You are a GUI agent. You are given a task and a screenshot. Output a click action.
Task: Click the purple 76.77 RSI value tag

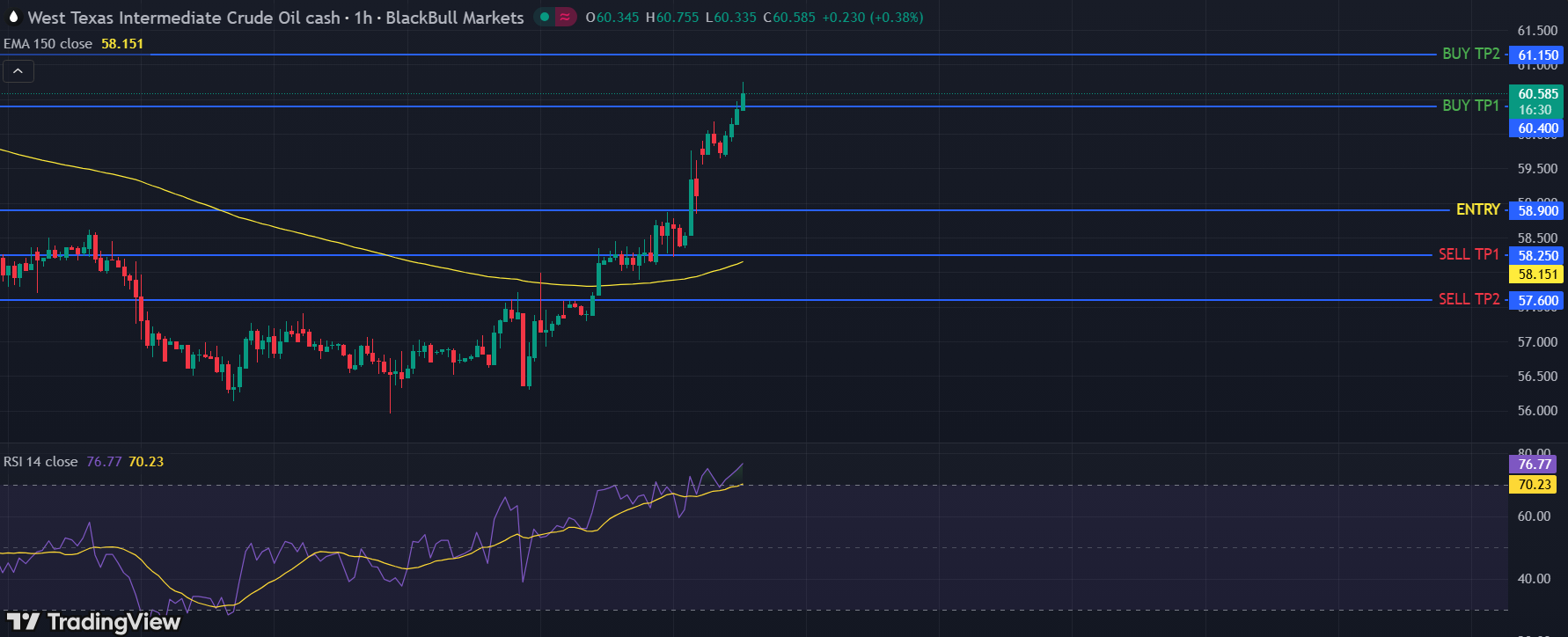pyautogui.click(x=1534, y=465)
